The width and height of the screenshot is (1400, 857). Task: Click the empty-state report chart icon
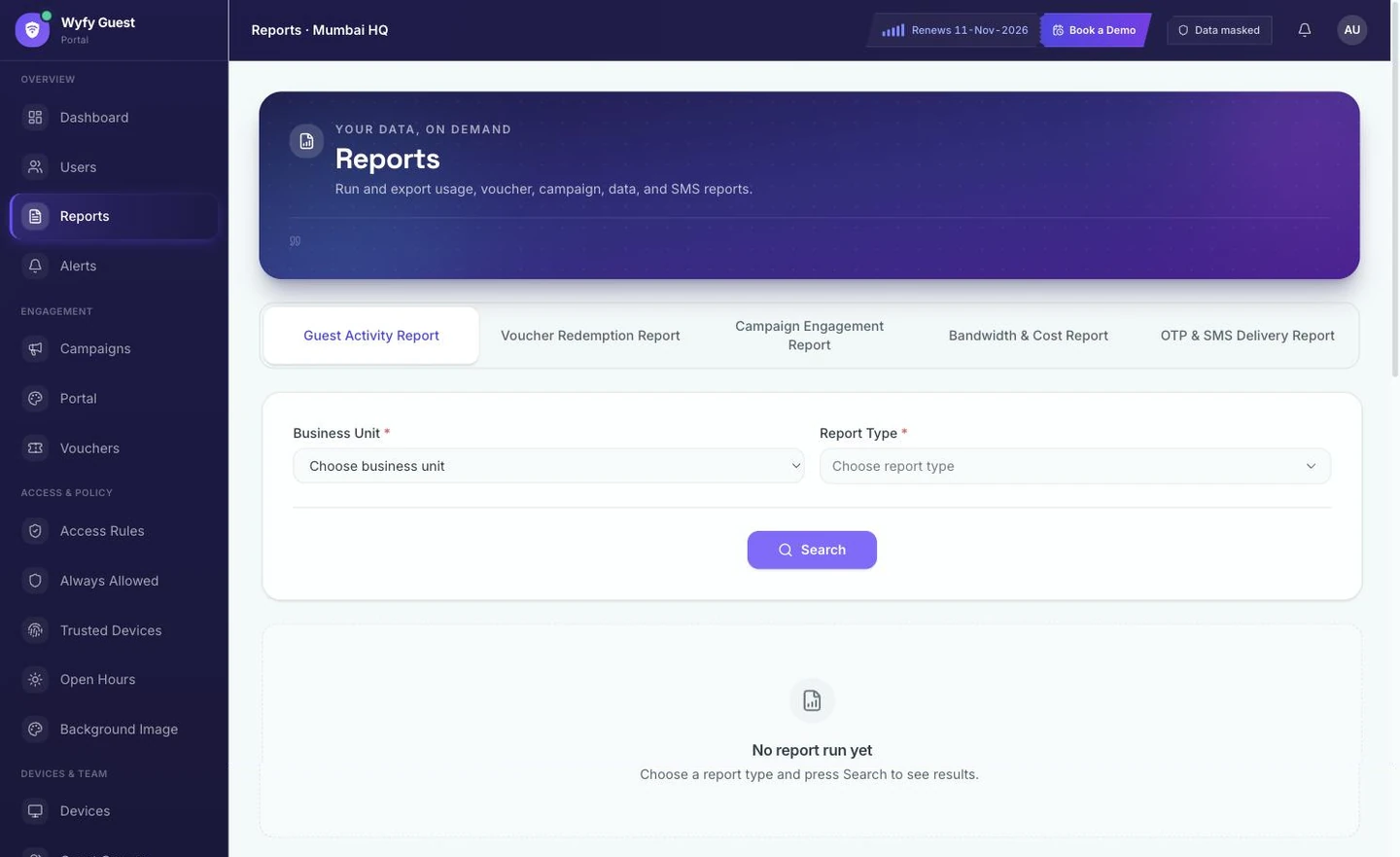click(x=812, y=700)
